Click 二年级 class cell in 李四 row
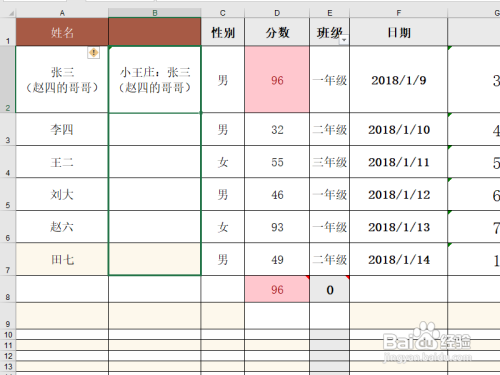This screenshot has height=375, width=500. pos(329,129)
